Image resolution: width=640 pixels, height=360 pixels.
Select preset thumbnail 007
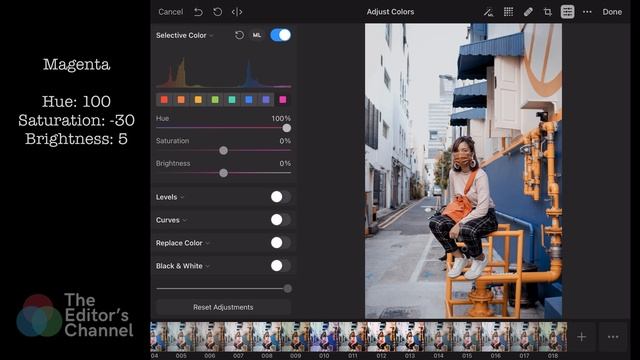coord(238,337)
